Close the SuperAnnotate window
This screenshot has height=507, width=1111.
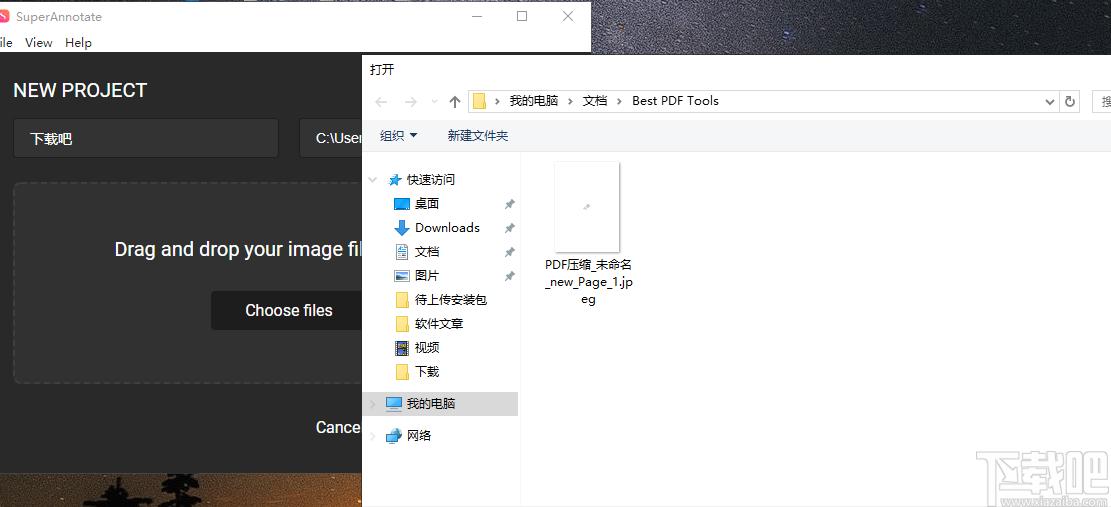pos(568,16)
